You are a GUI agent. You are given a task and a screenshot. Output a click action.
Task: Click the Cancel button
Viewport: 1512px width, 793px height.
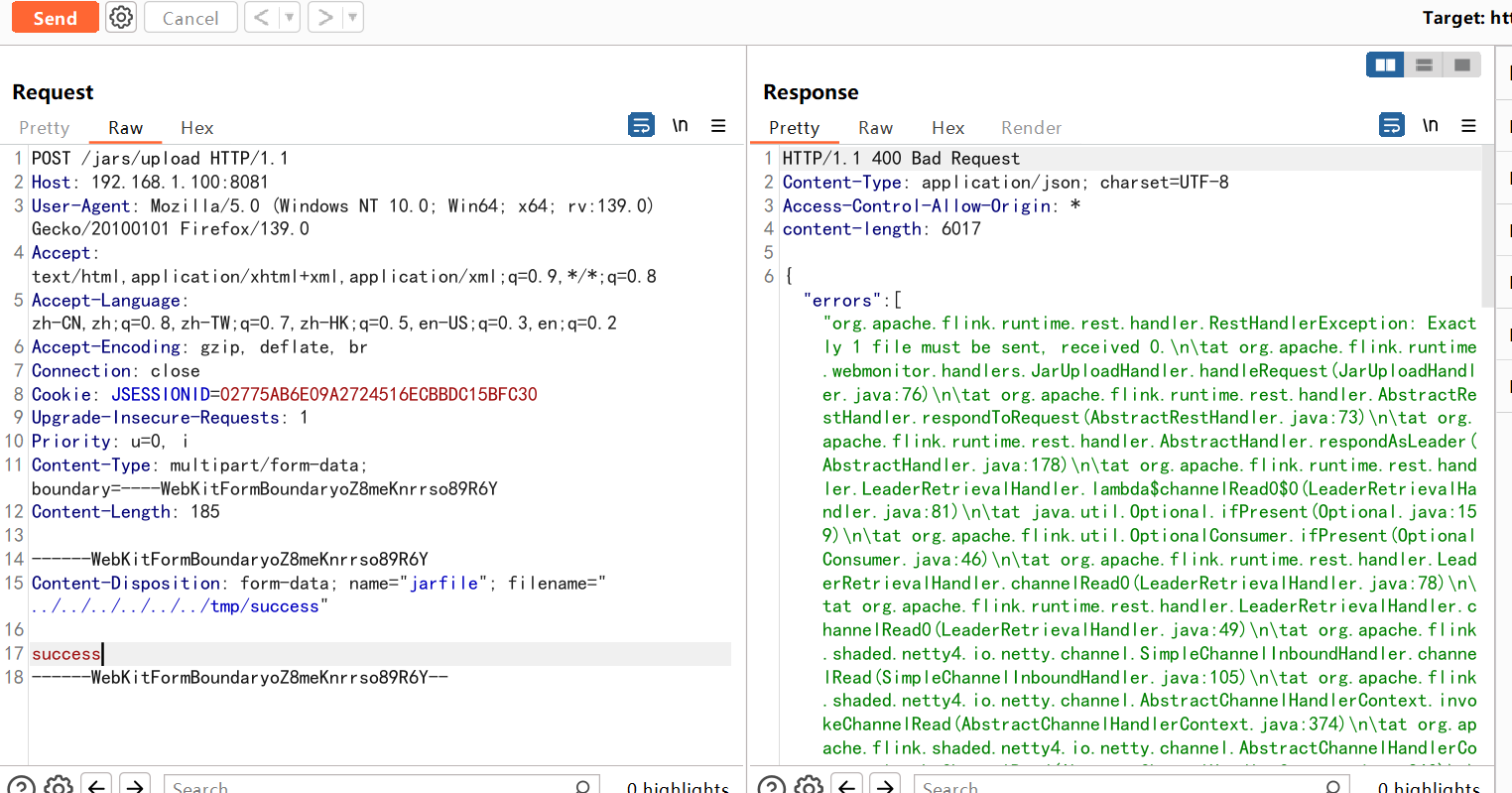(190, 18)
